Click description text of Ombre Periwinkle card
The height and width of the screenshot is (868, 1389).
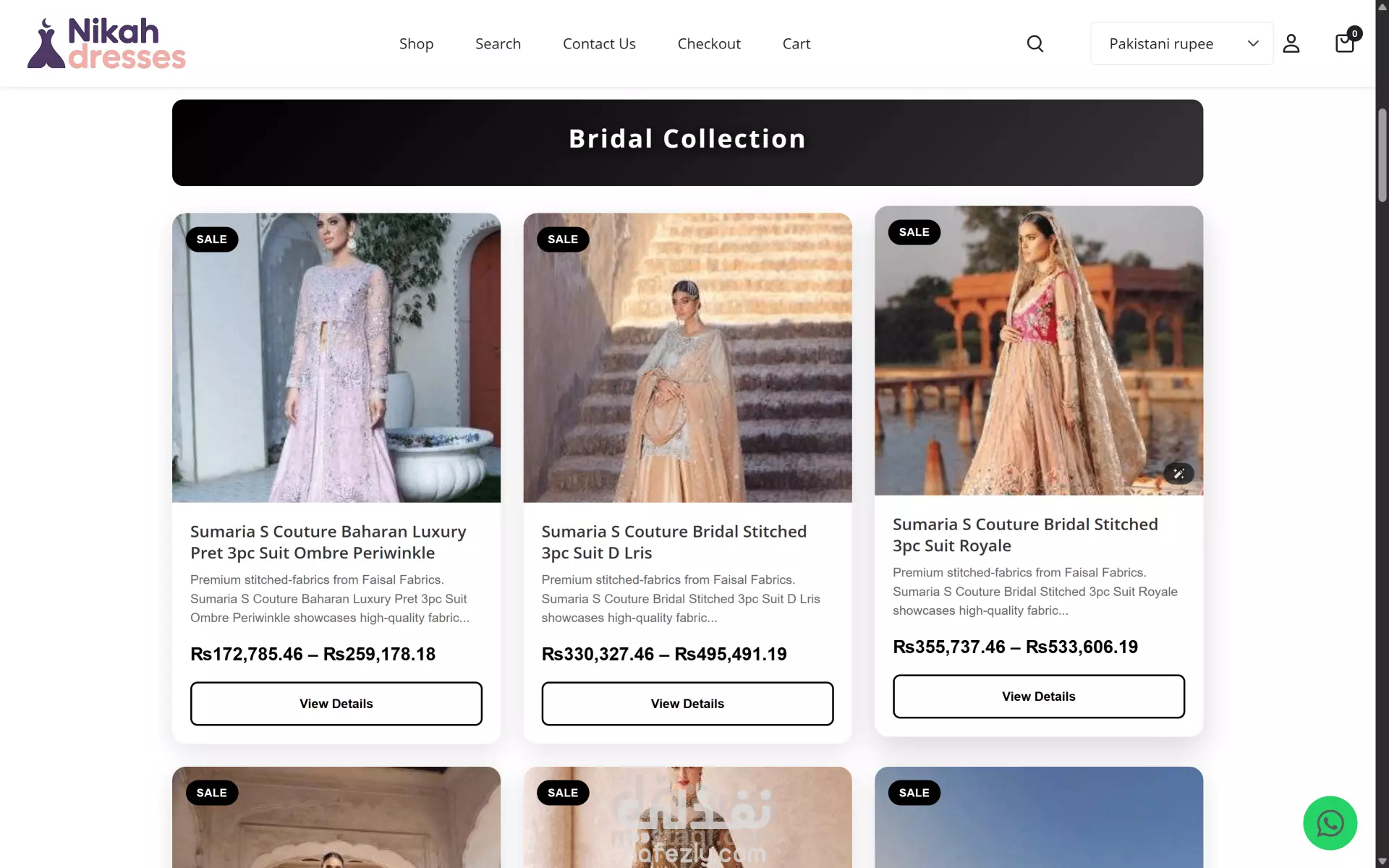coord(330,599)
